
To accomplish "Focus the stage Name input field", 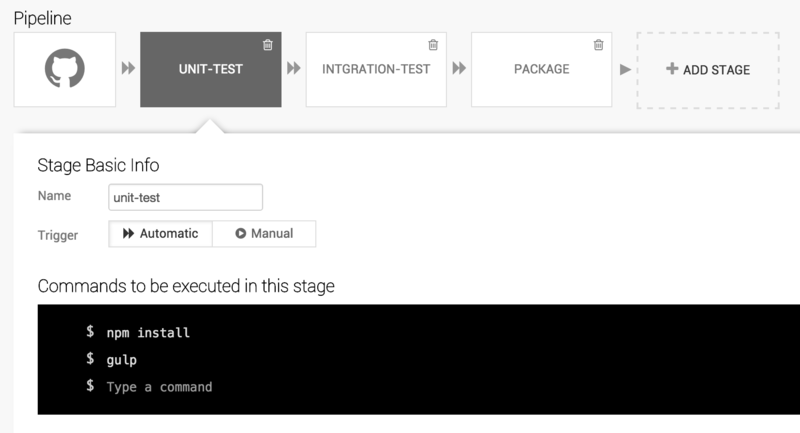I will pyautogui.click(x=185, y=197).
